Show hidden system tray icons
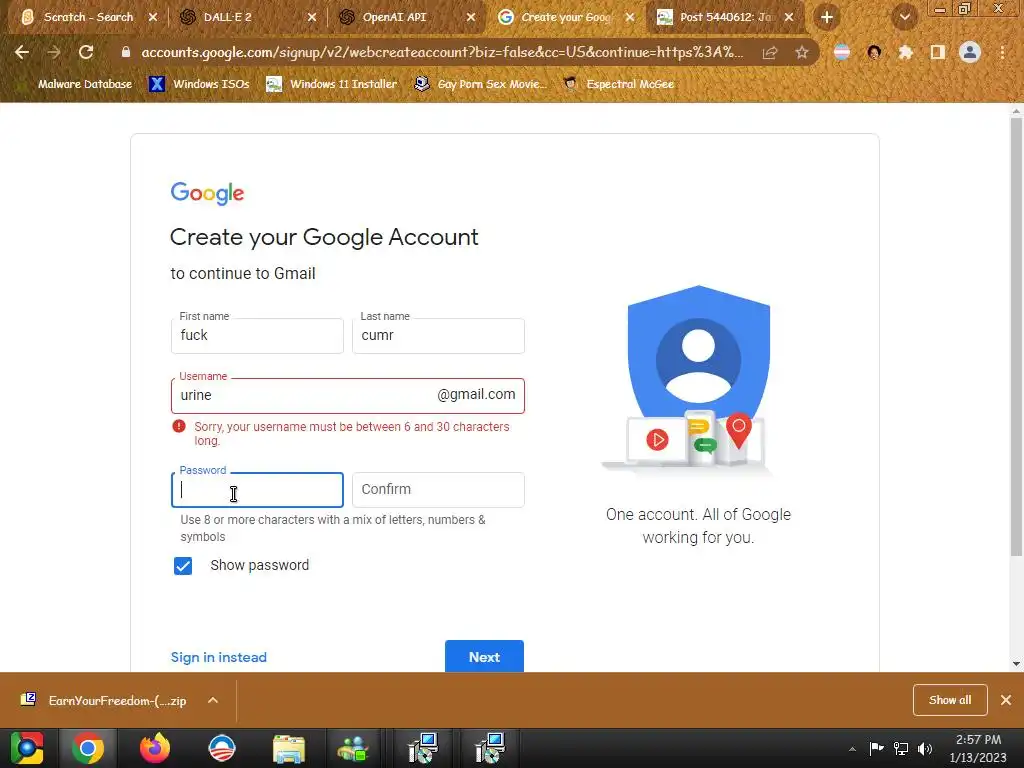The height and width of the screenshot is (768, 1024). 852,749
